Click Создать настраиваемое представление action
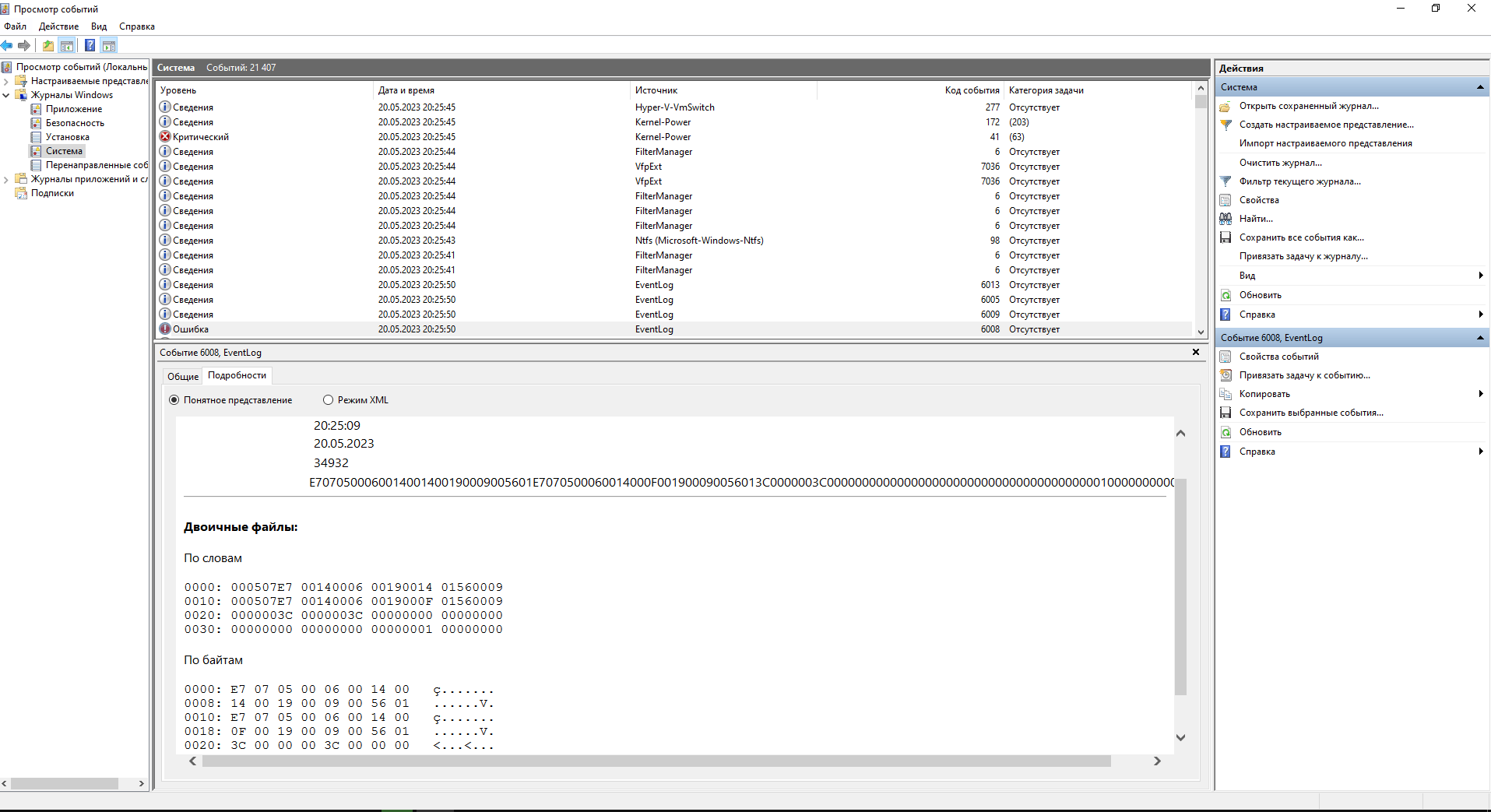1491x812 pixels. (1327, 125)
